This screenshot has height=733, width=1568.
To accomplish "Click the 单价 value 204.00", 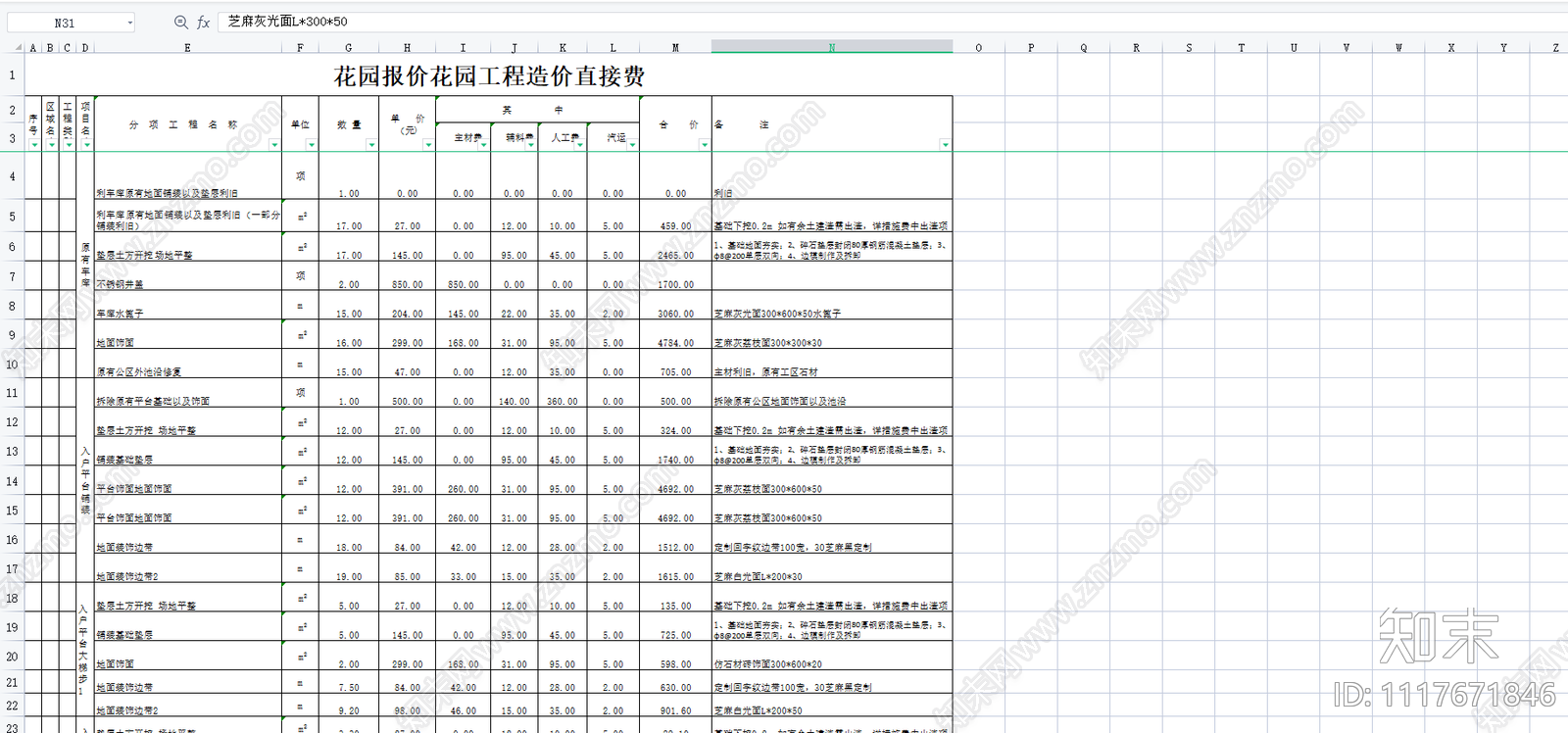I will tap(407, 314).
